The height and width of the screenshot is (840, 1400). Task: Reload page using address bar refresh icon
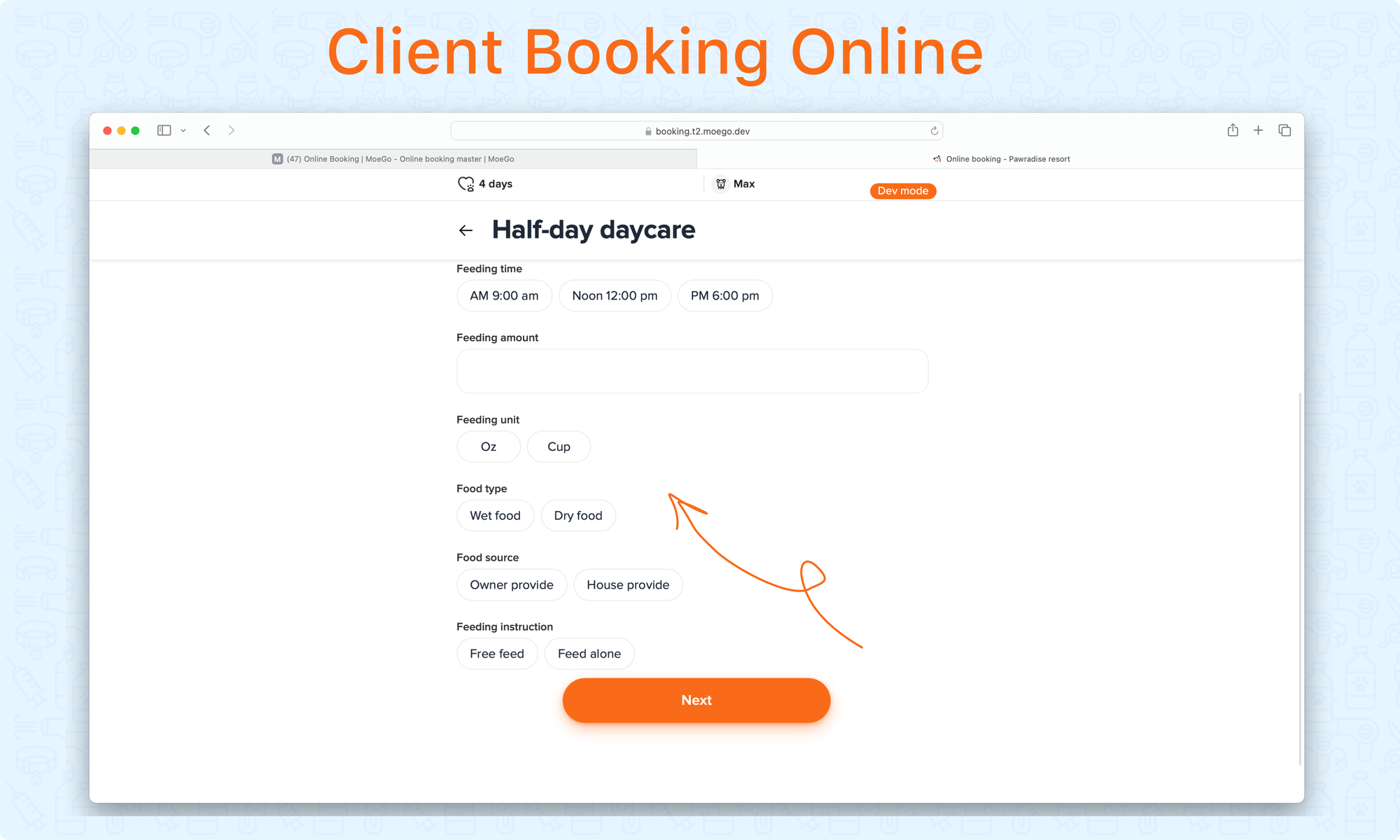tap(934, 131)
